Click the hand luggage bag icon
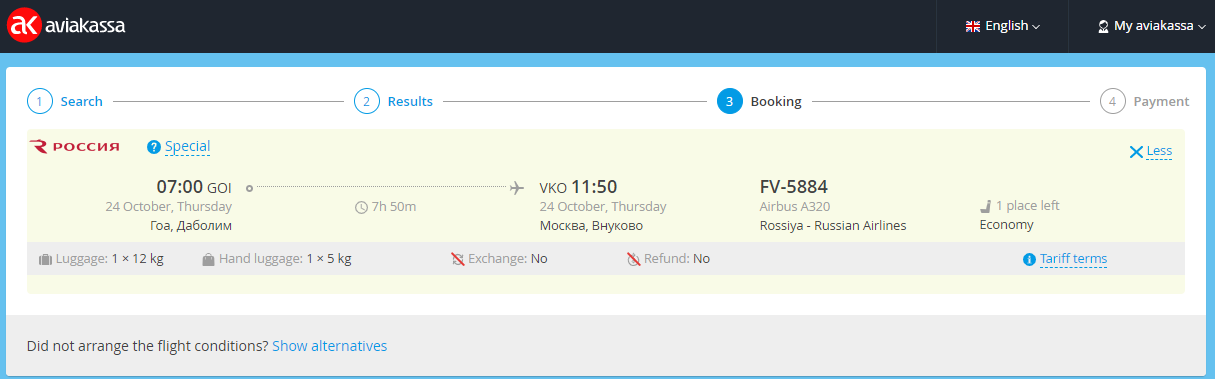Screen dimensions: 1215x379 [208, 259]
